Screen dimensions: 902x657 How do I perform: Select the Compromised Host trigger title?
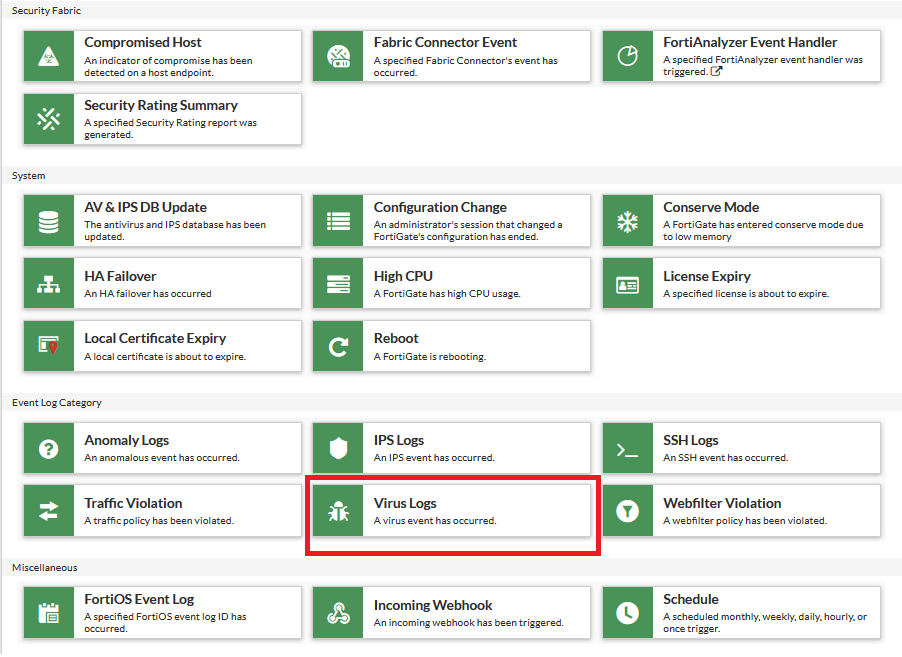[x=143, y=42]
